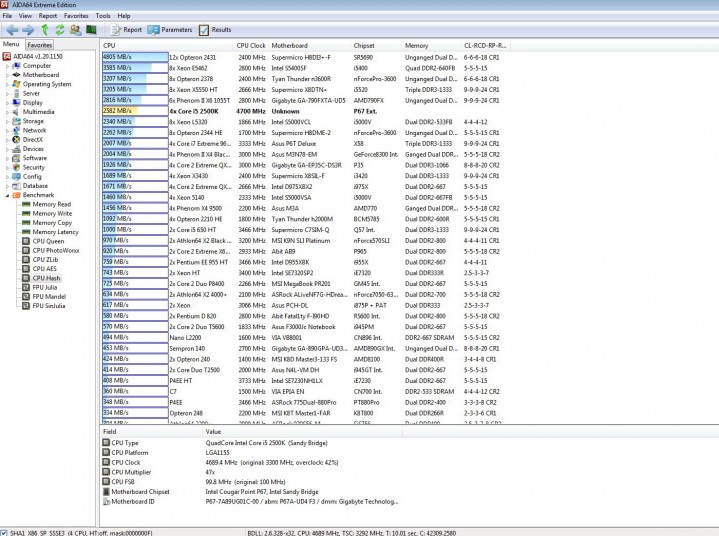Expand the Network tree node
The image size is (719, 536).
click(7, 131)
